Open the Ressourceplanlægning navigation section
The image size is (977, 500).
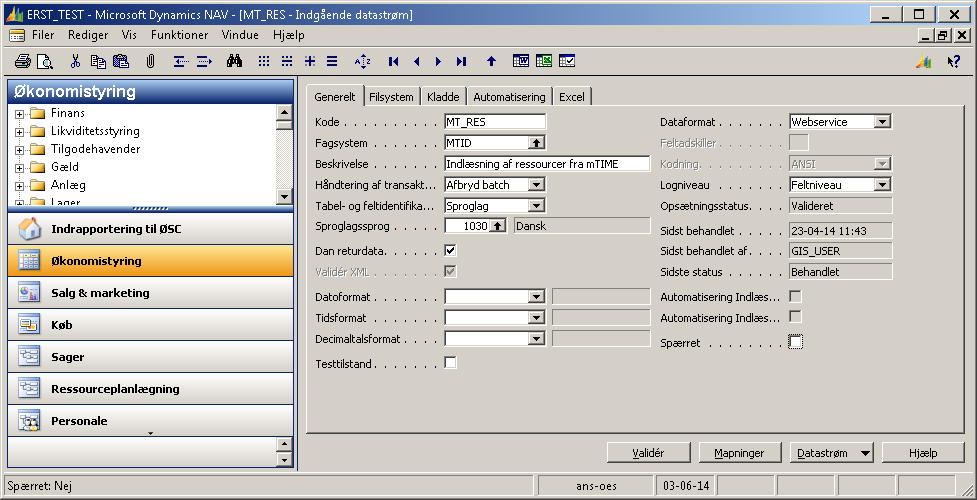coord(115,389)
